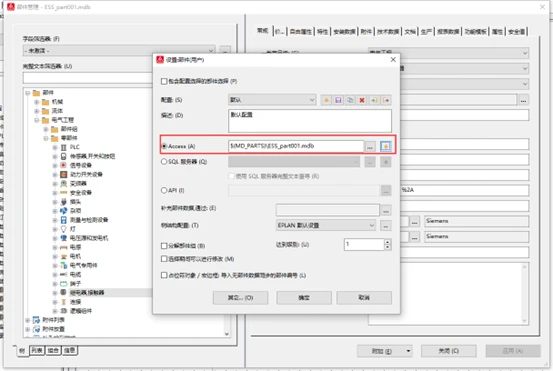Switch to the general tab in the right panel
This screenshot has width=553, height=371.
tap(262, 31)
